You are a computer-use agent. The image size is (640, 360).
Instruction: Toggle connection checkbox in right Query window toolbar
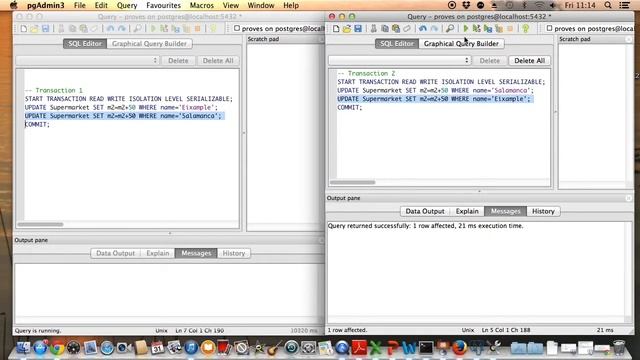pyautogui.click(x=549, y=28)
